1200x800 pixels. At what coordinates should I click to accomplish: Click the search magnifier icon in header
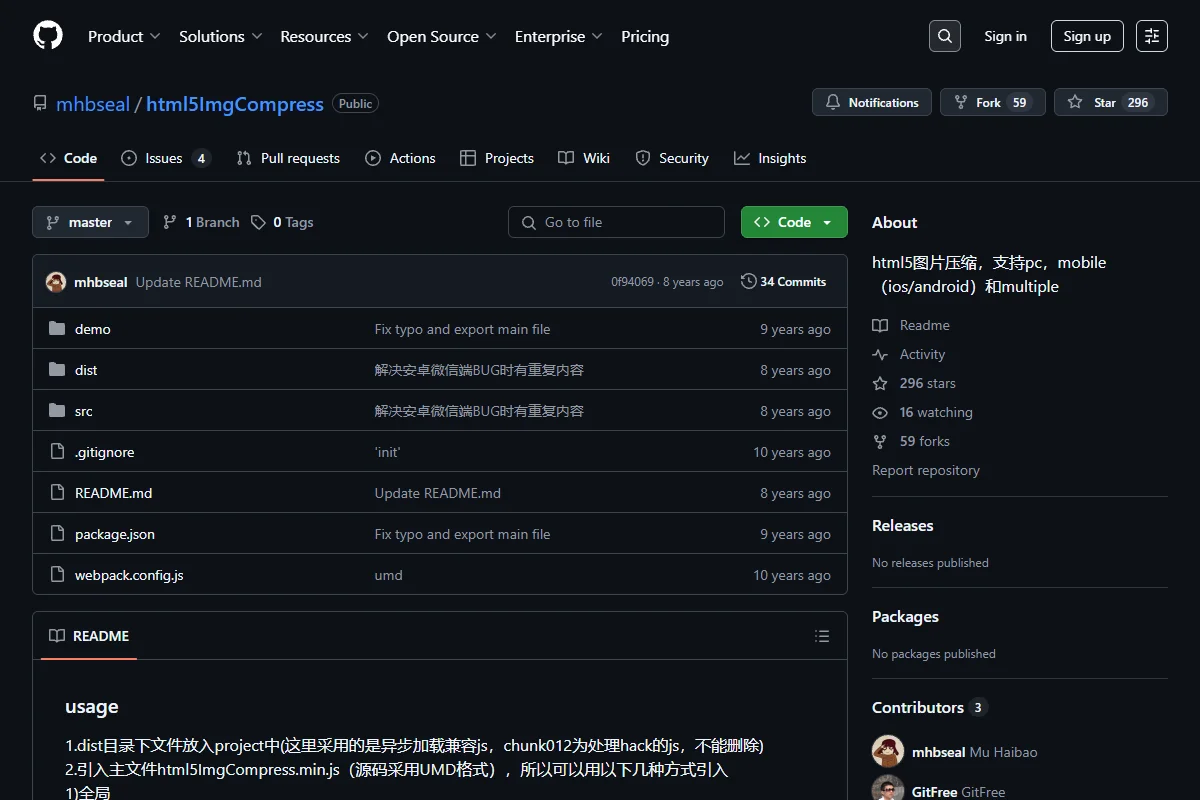[x=944, y=36]
